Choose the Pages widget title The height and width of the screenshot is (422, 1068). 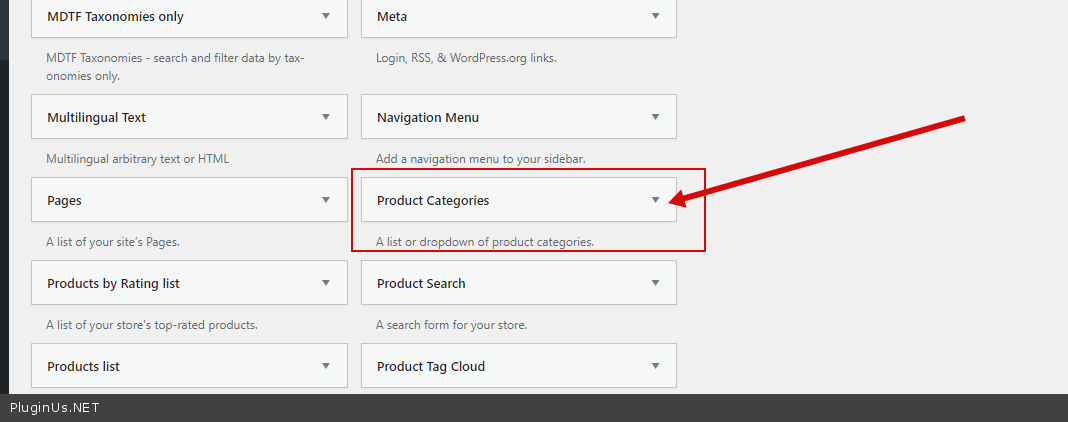[64, 200]
